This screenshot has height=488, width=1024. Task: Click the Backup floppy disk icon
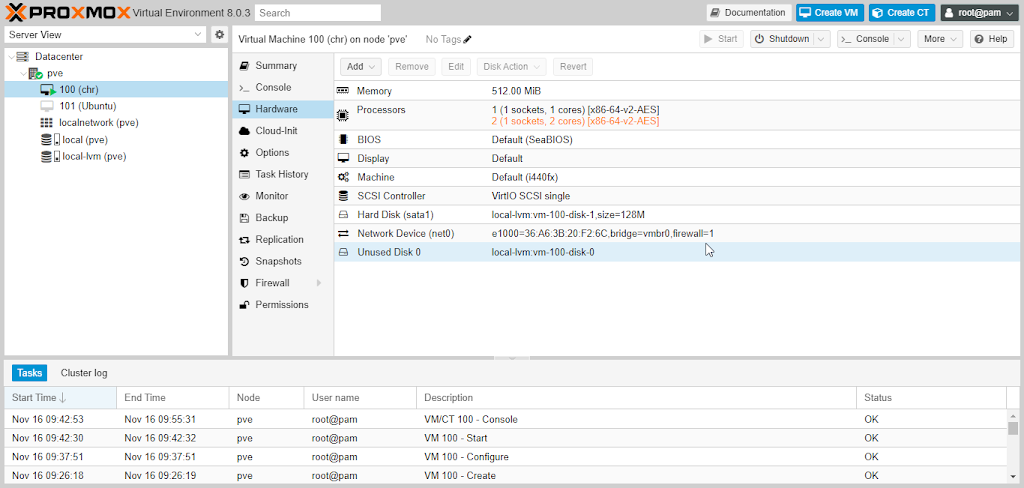(x=244, y=218)
